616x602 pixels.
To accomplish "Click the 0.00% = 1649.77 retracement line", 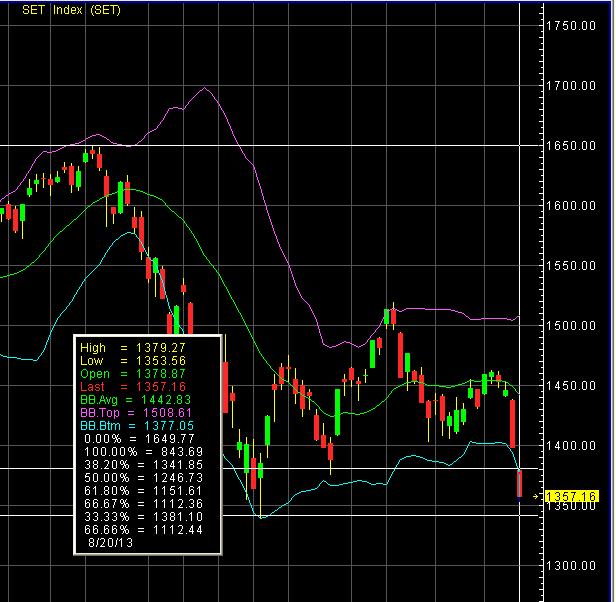I will 139,439.
